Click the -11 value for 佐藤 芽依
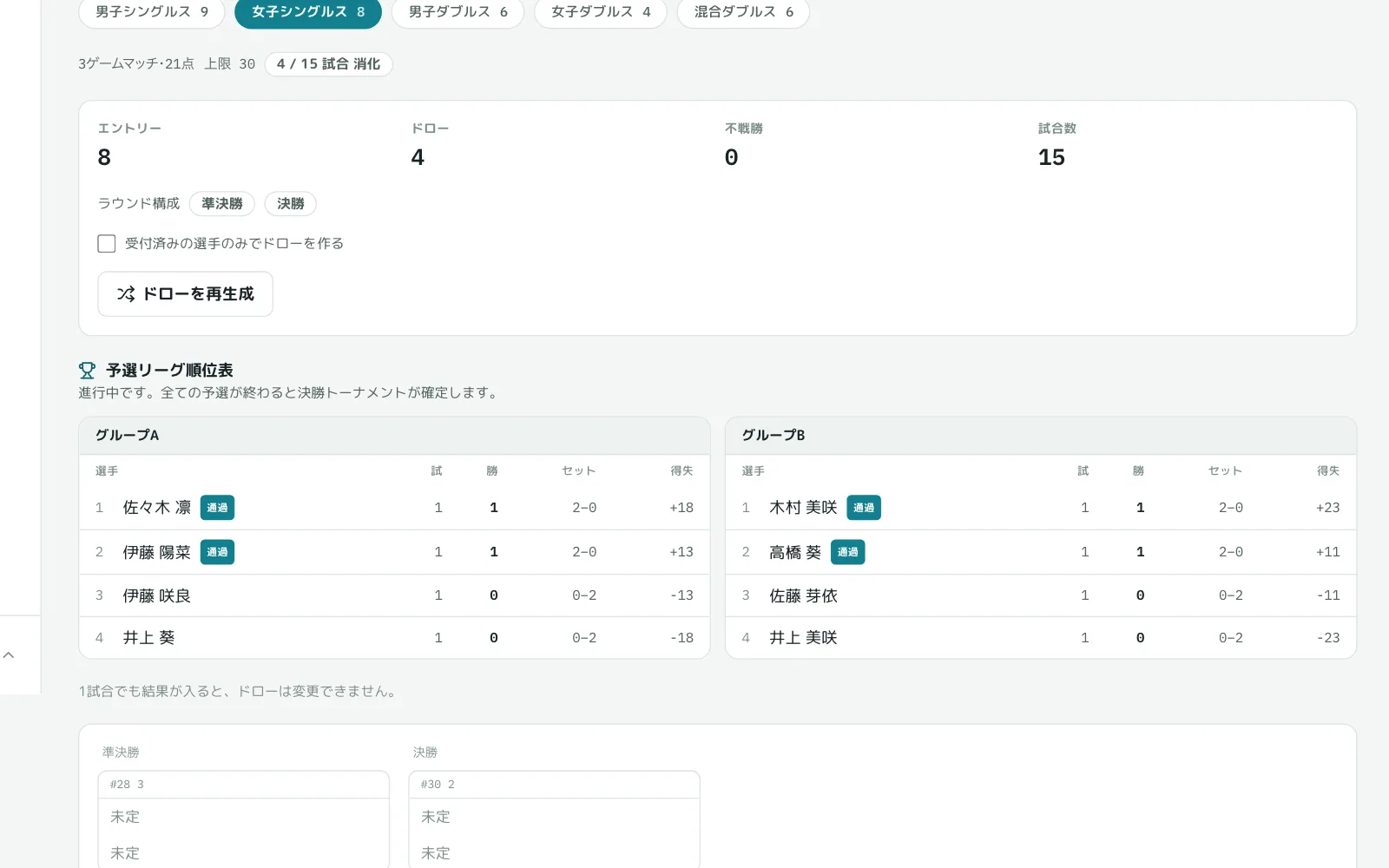The height and width of the screenshot is (868, 1389). click(x=1328, y=595)
